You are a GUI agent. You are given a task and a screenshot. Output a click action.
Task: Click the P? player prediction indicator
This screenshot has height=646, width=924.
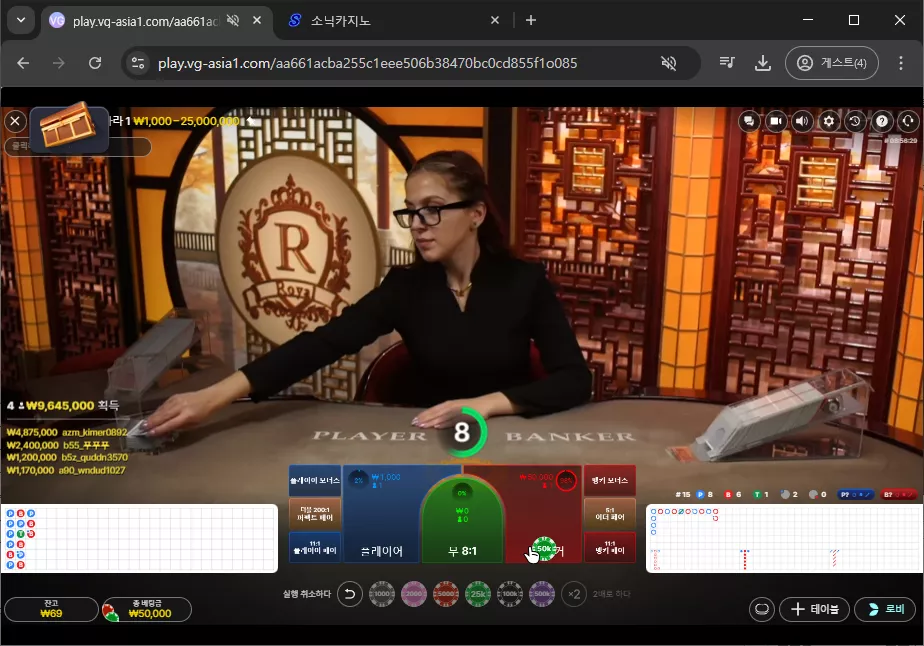[856, 495]
